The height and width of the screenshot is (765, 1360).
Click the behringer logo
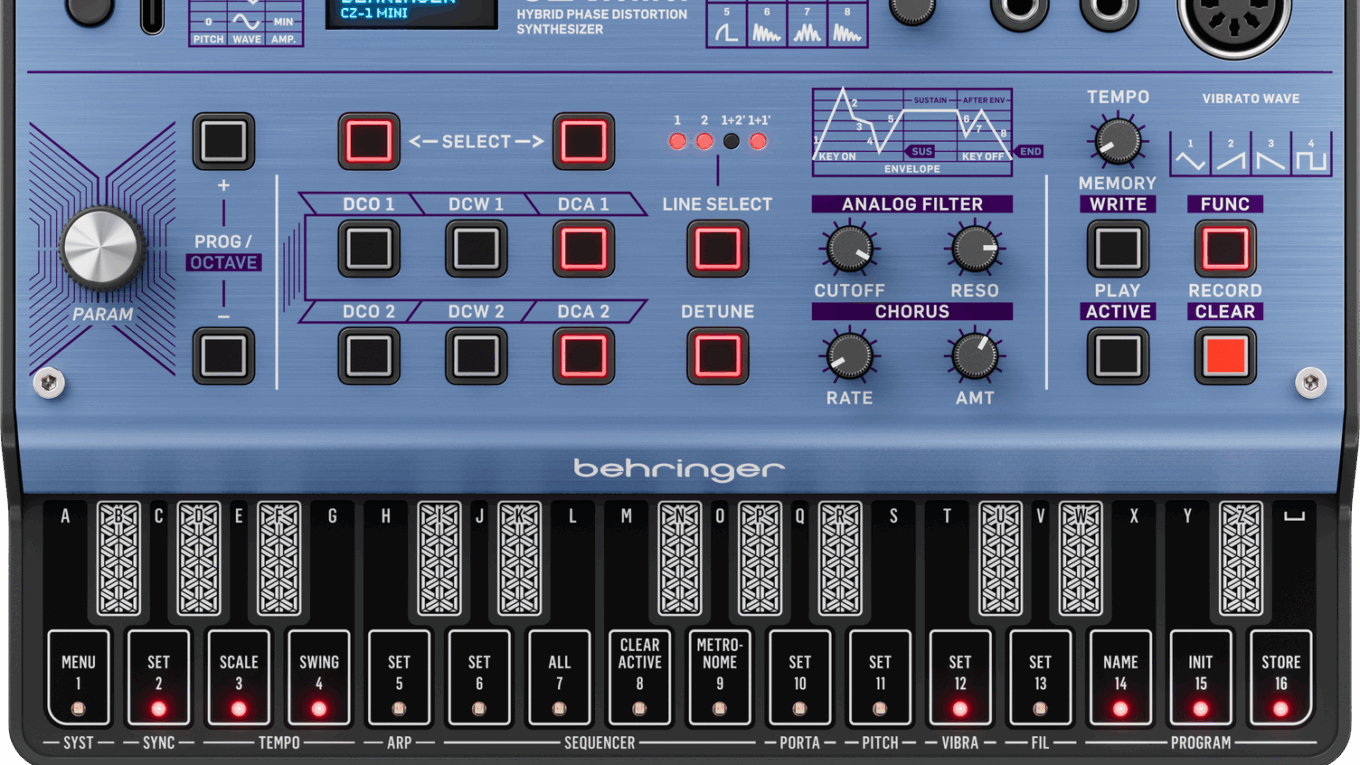(x=679, y=469)
